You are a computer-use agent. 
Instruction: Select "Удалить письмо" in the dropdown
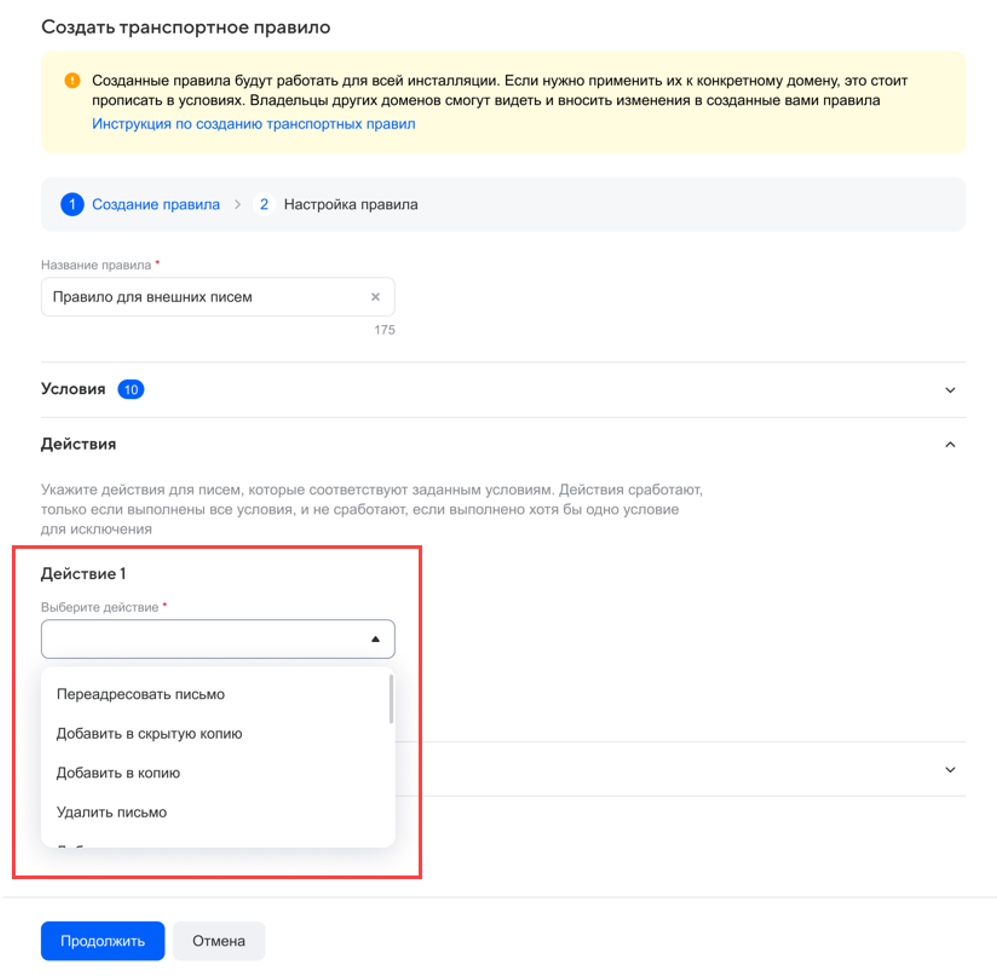coord(112,812)
